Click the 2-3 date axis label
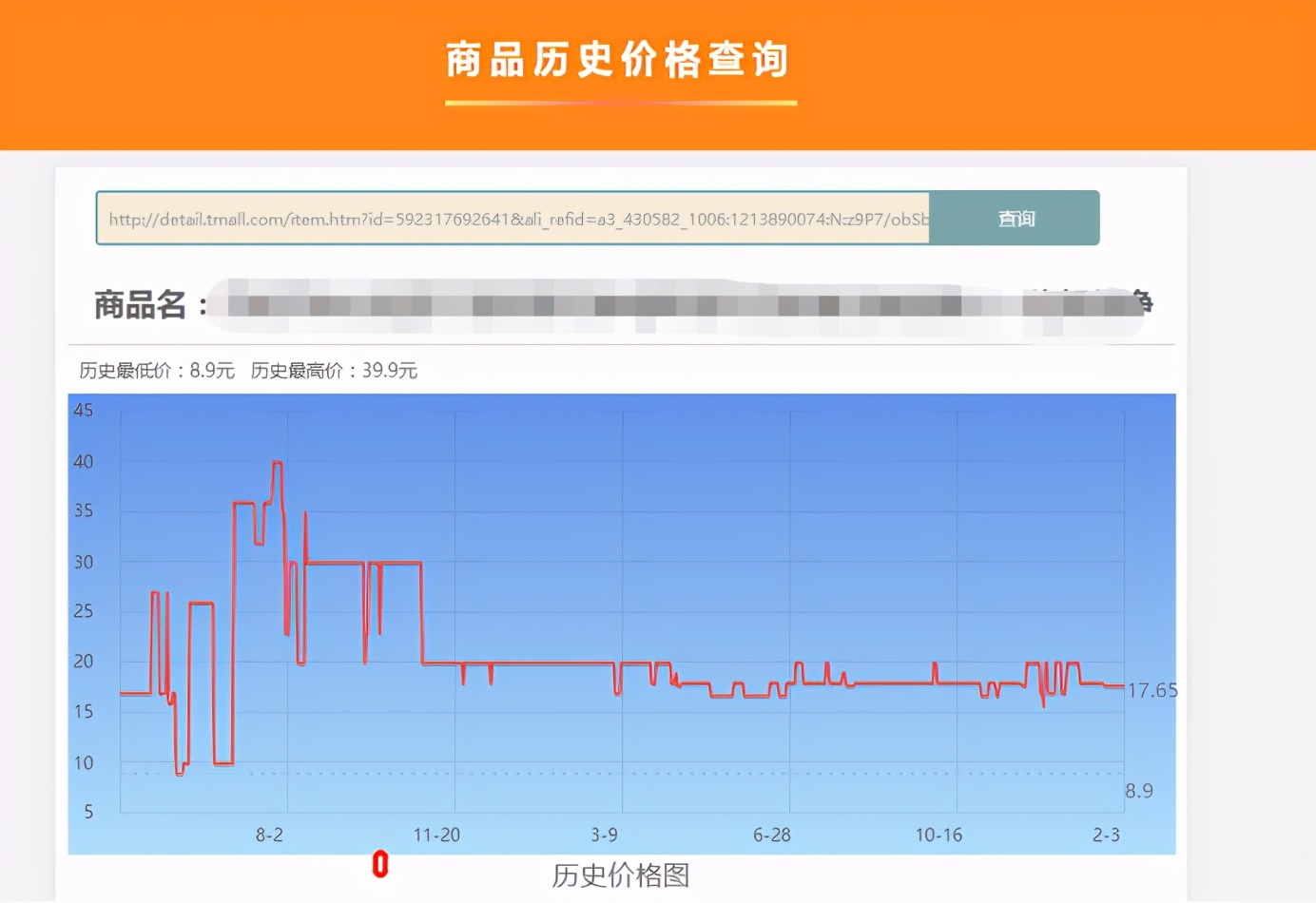The width and height of the screenshot is (1316, 903). point(1106,835)
